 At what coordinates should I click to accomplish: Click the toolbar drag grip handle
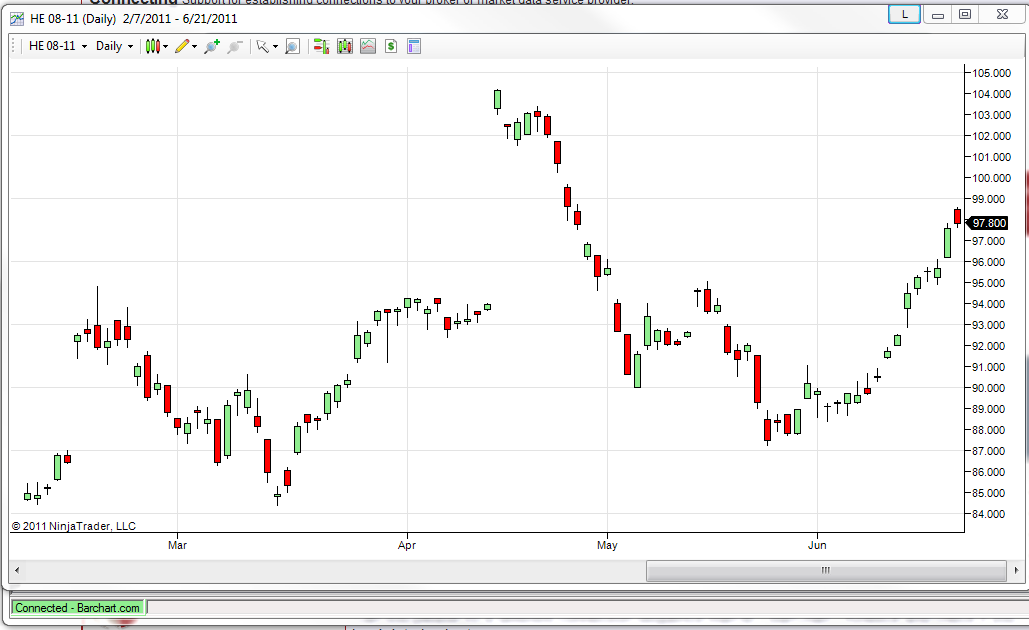coord(14,46)
